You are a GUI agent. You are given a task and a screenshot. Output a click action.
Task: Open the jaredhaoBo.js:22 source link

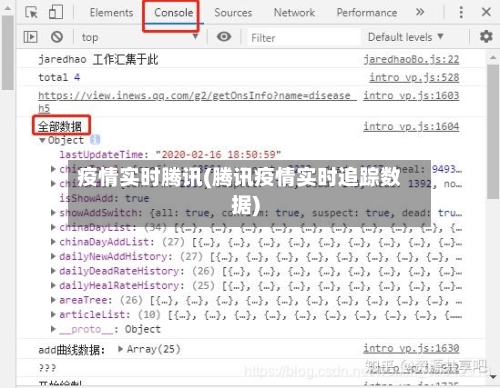click(411, 60)
